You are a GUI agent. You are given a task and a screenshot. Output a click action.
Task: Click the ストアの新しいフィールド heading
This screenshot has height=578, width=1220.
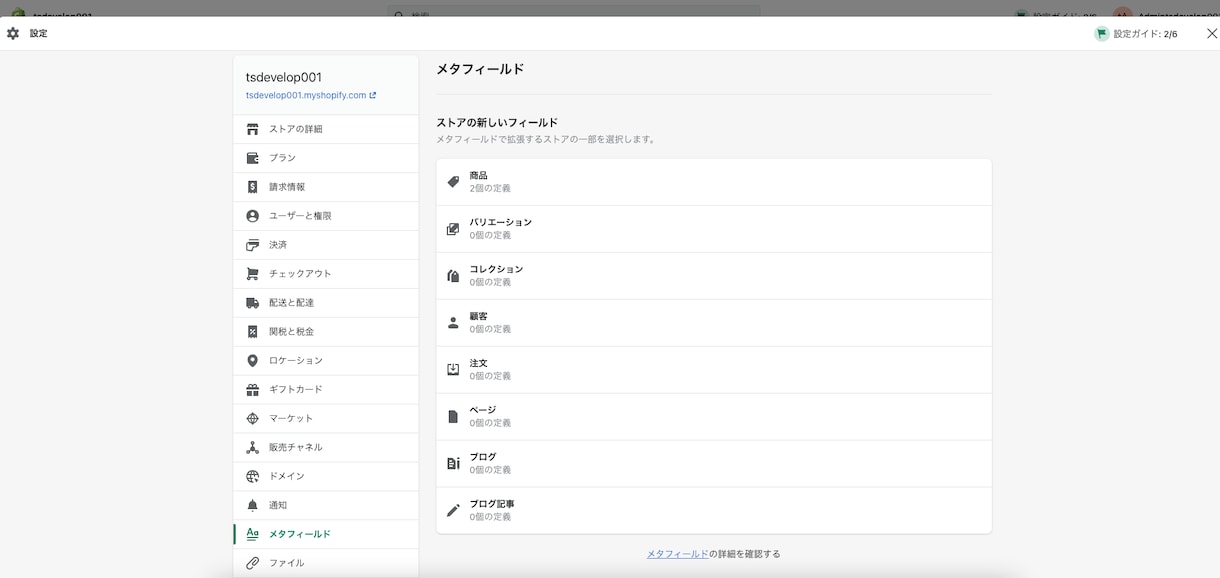point(497,122)
